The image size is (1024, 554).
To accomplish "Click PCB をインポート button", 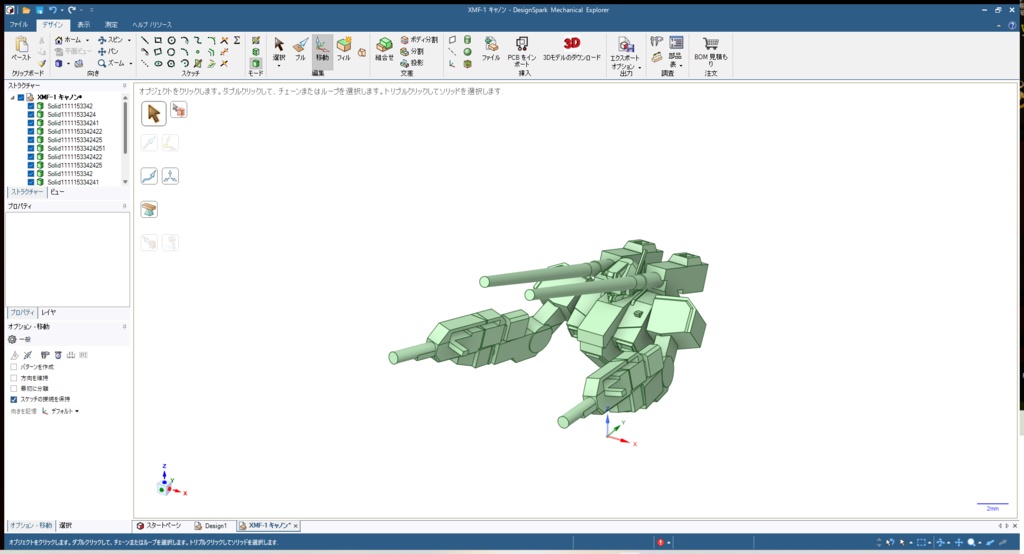I will coord(522,52).
